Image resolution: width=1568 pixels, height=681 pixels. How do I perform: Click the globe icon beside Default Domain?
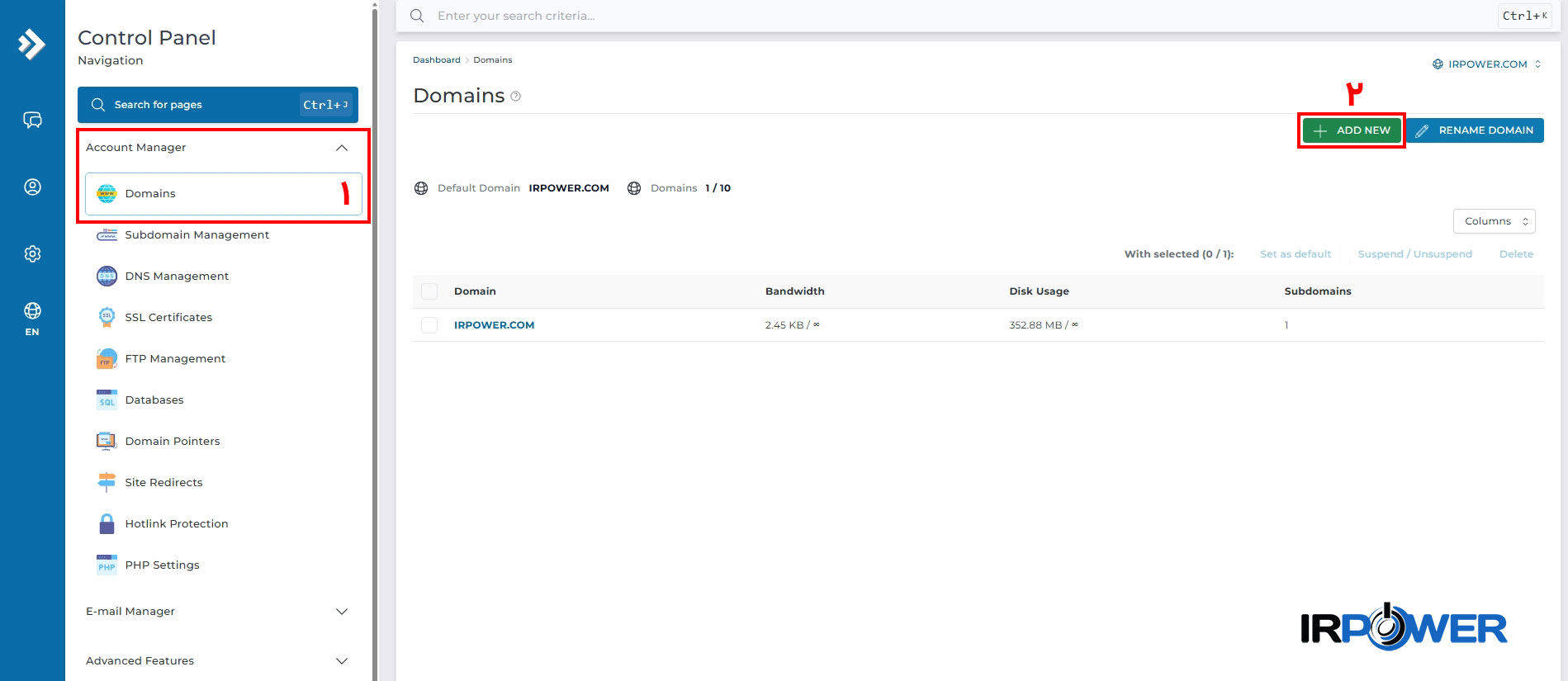pyautogui.click(x=421, y=188)
